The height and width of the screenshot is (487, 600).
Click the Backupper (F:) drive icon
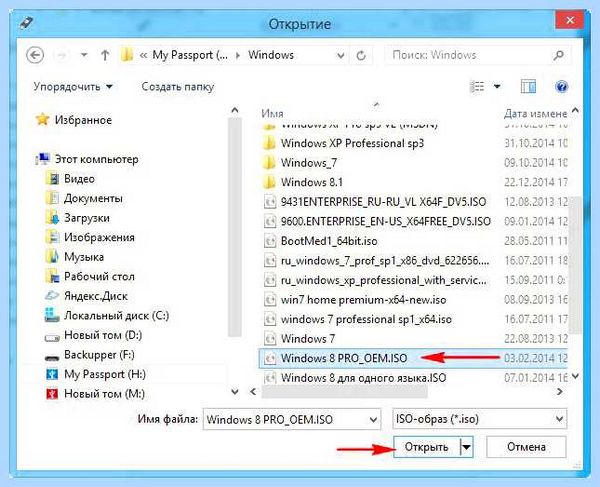click(x=52, y=358)
